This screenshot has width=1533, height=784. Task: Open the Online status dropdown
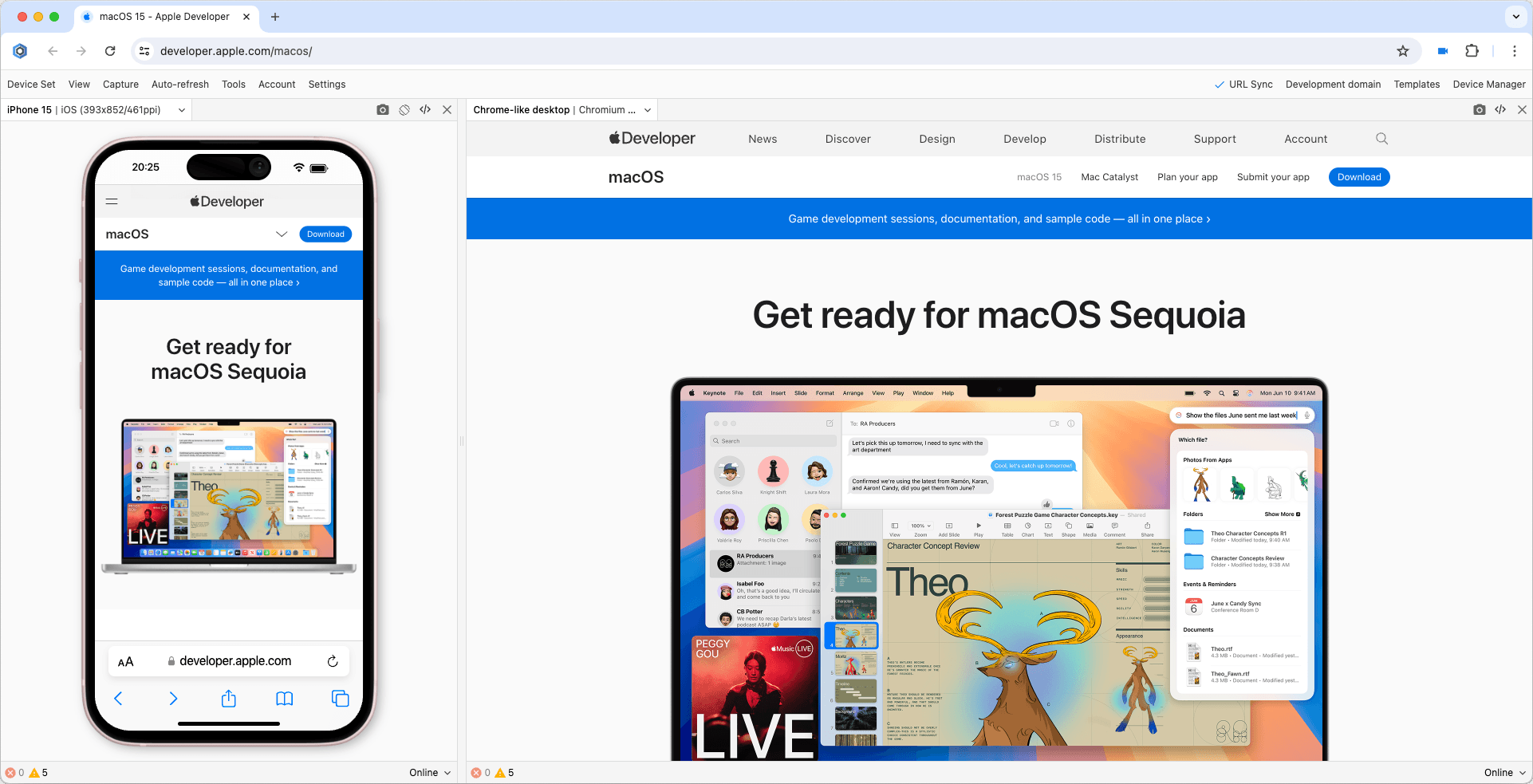click(x=430, y=772)
